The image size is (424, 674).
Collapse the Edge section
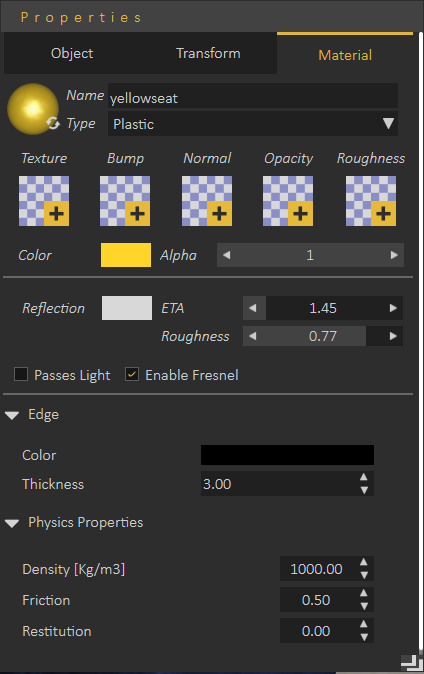(x=12, y=415)
